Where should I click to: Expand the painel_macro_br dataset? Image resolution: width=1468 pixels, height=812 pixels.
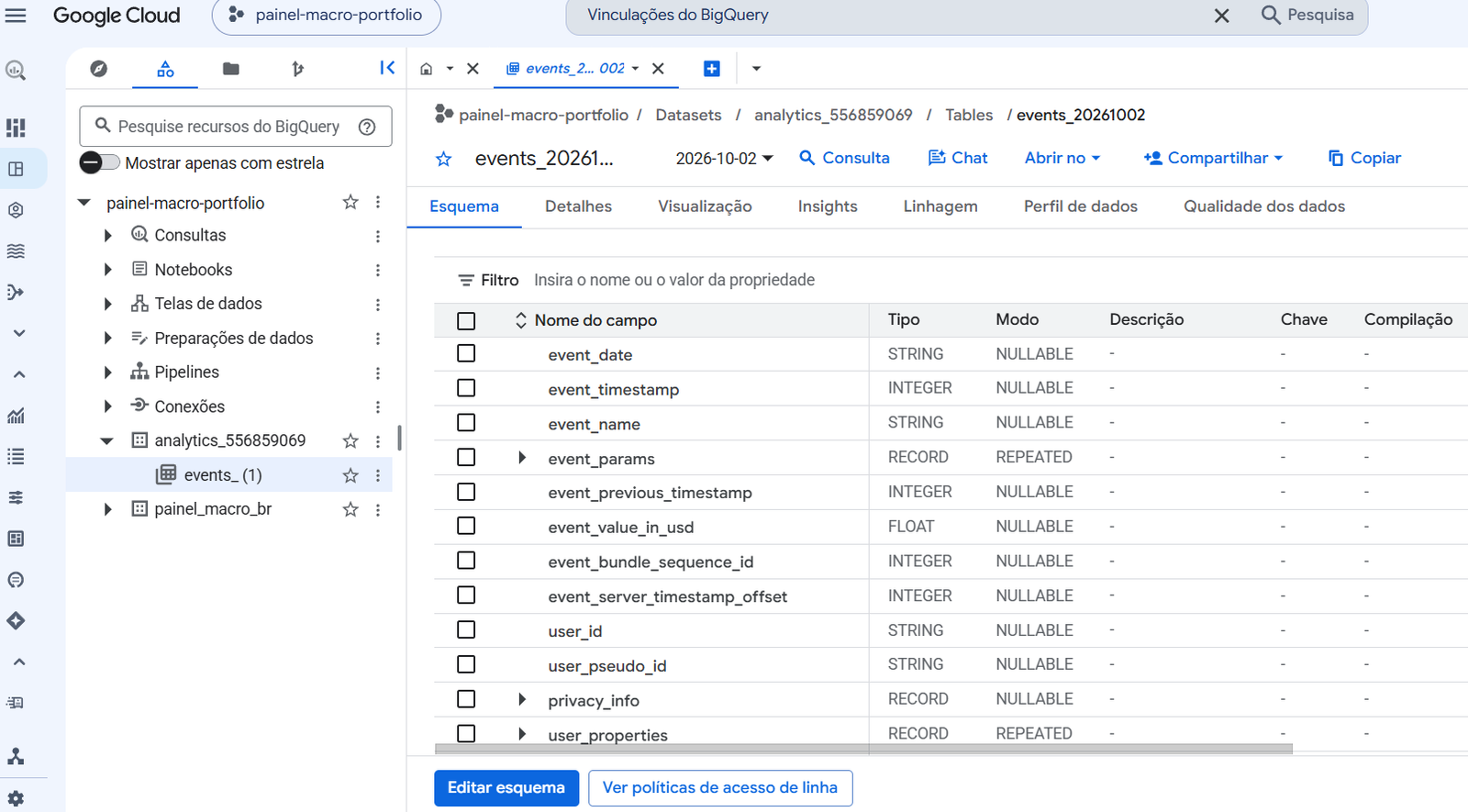pyautogui.click(x=107, y=509)
